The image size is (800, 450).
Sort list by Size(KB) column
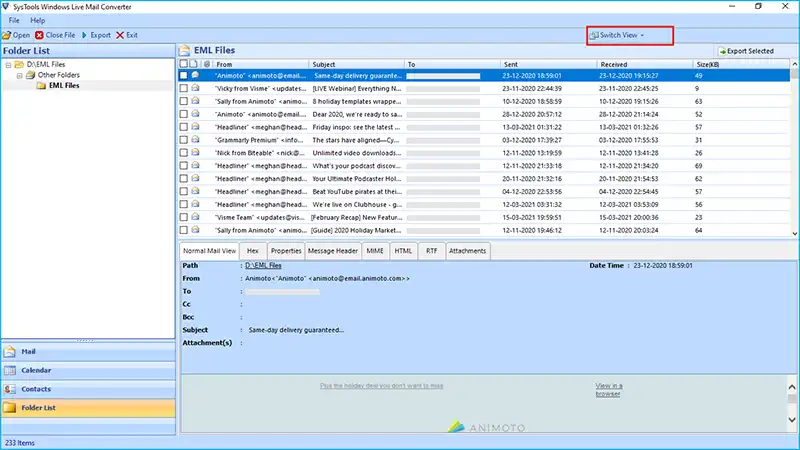coord(741,64)
